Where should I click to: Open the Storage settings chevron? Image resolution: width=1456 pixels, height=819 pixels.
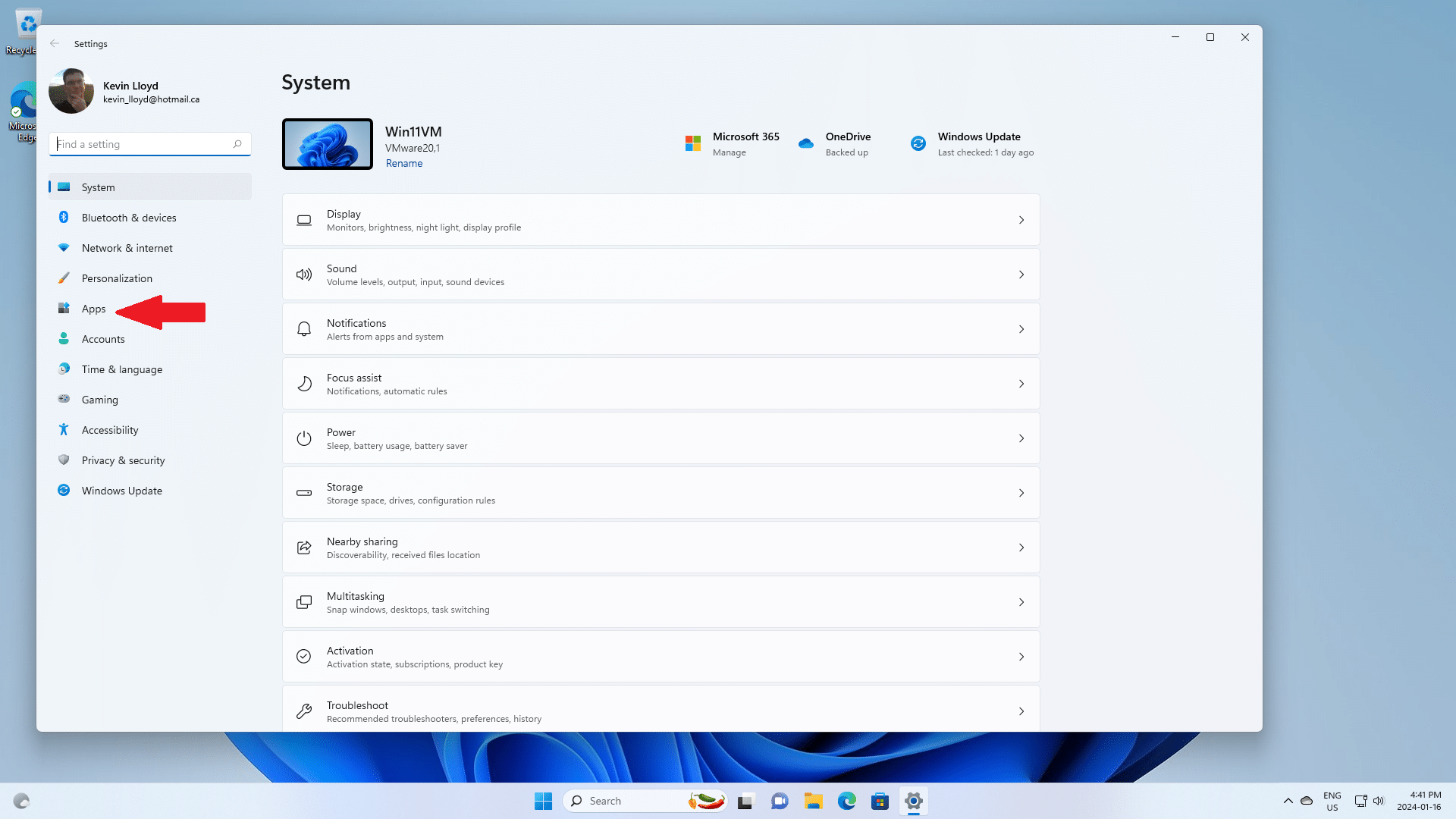(1021, 493)
